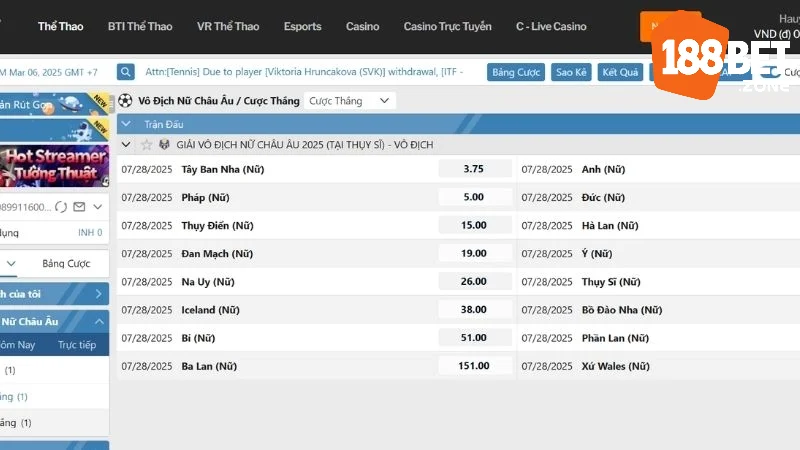Open the astronaut banner marked NEW
800x450 pixels.
coord(54,130)
